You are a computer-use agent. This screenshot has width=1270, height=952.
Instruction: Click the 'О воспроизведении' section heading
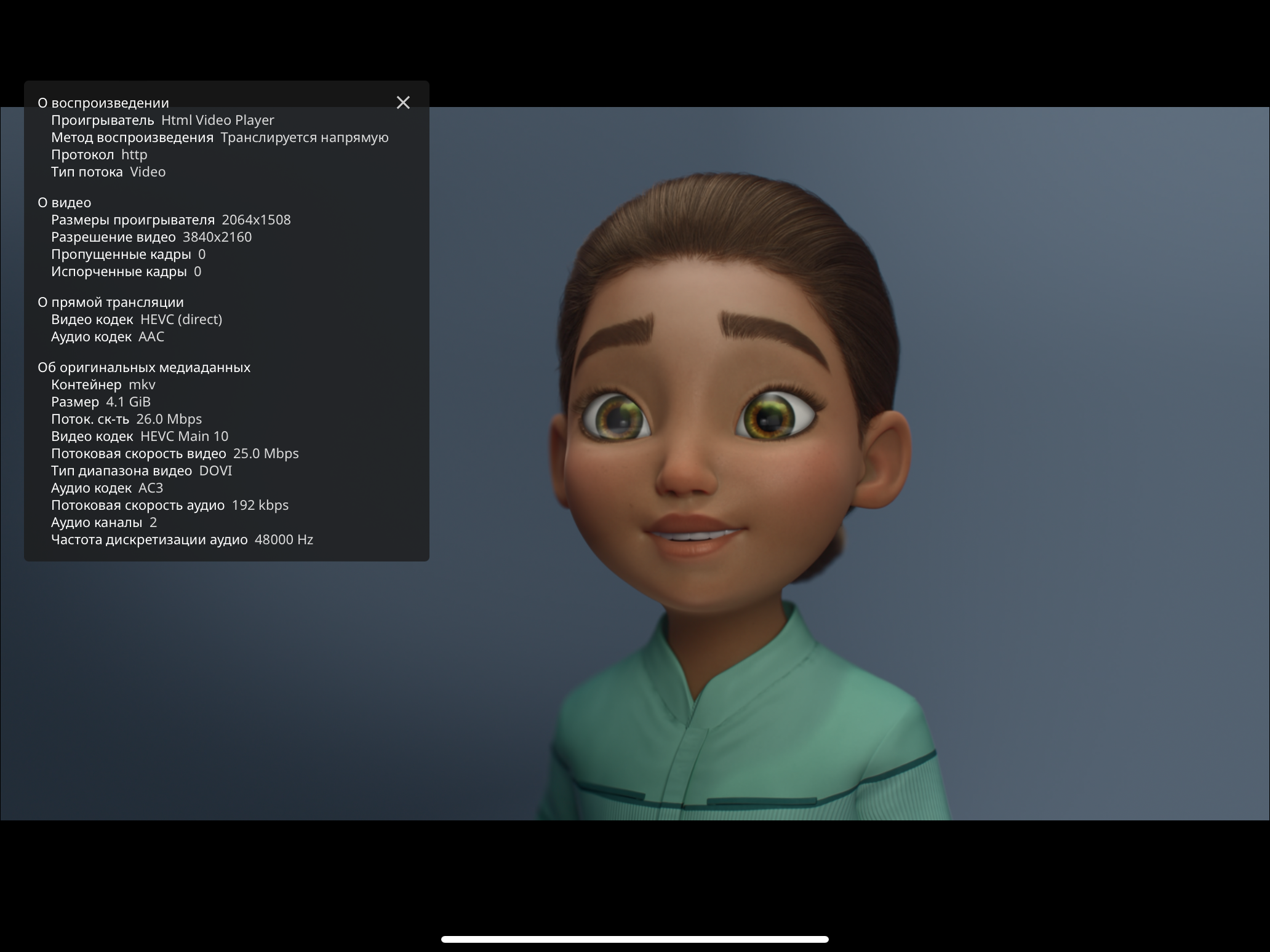[103, 103]
